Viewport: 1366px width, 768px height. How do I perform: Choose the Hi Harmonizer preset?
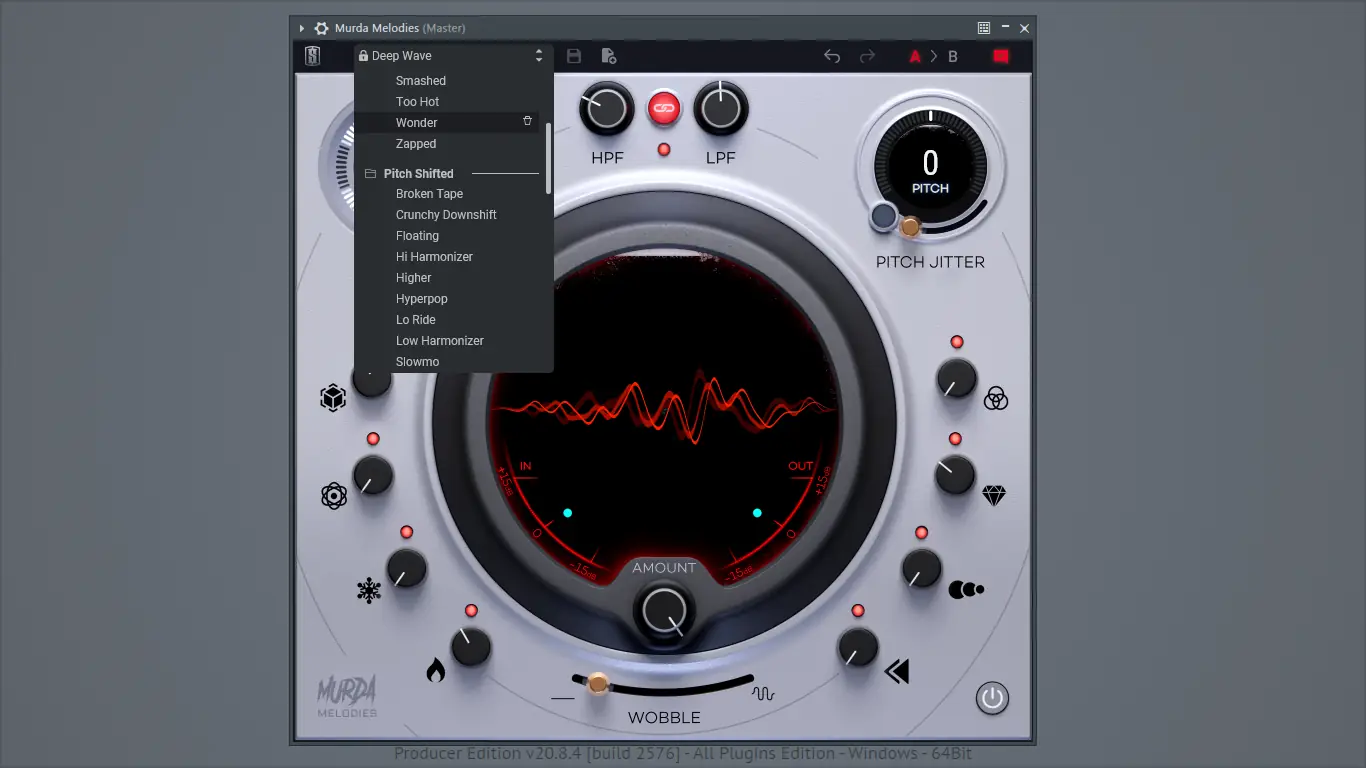[434, 257]
